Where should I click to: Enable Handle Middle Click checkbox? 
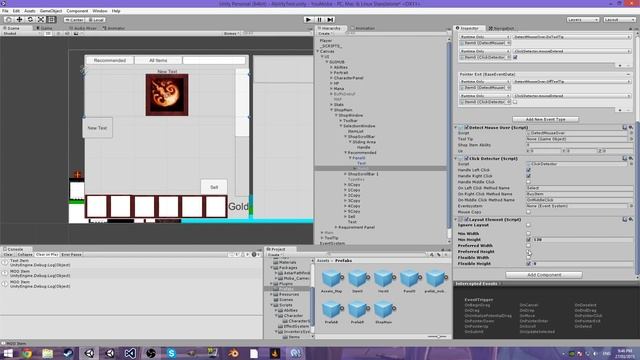click(529, 182)
